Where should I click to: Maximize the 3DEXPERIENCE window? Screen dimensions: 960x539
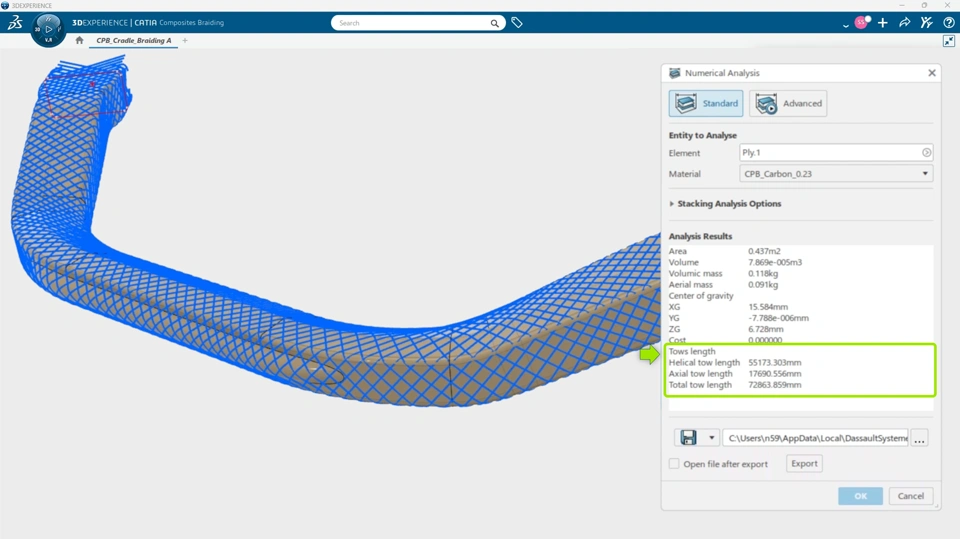tap(924, 5)
